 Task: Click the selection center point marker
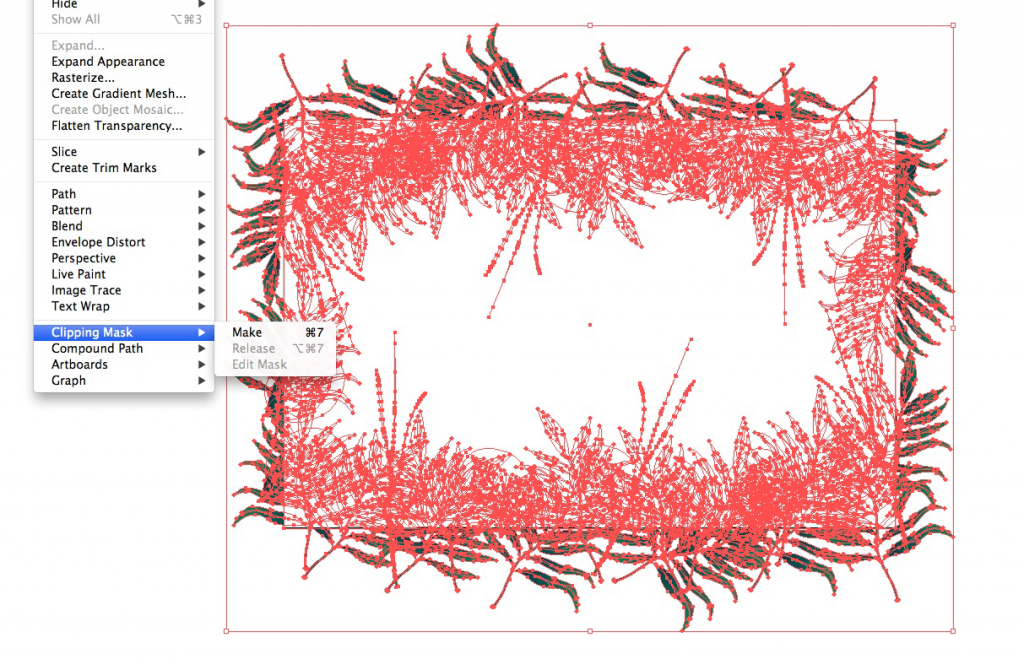(590, 325)
